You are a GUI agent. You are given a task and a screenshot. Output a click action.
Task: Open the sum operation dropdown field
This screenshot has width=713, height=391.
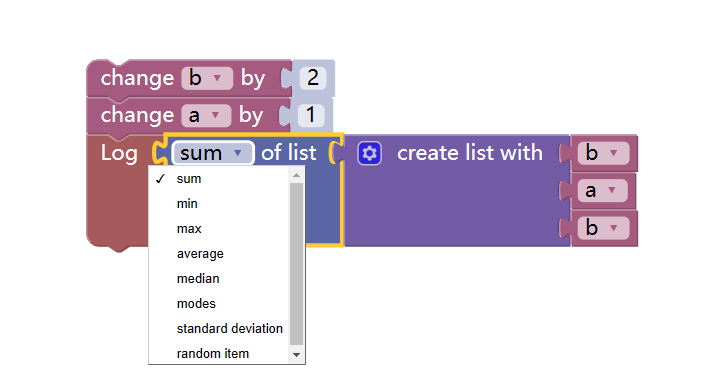(212, 153)
